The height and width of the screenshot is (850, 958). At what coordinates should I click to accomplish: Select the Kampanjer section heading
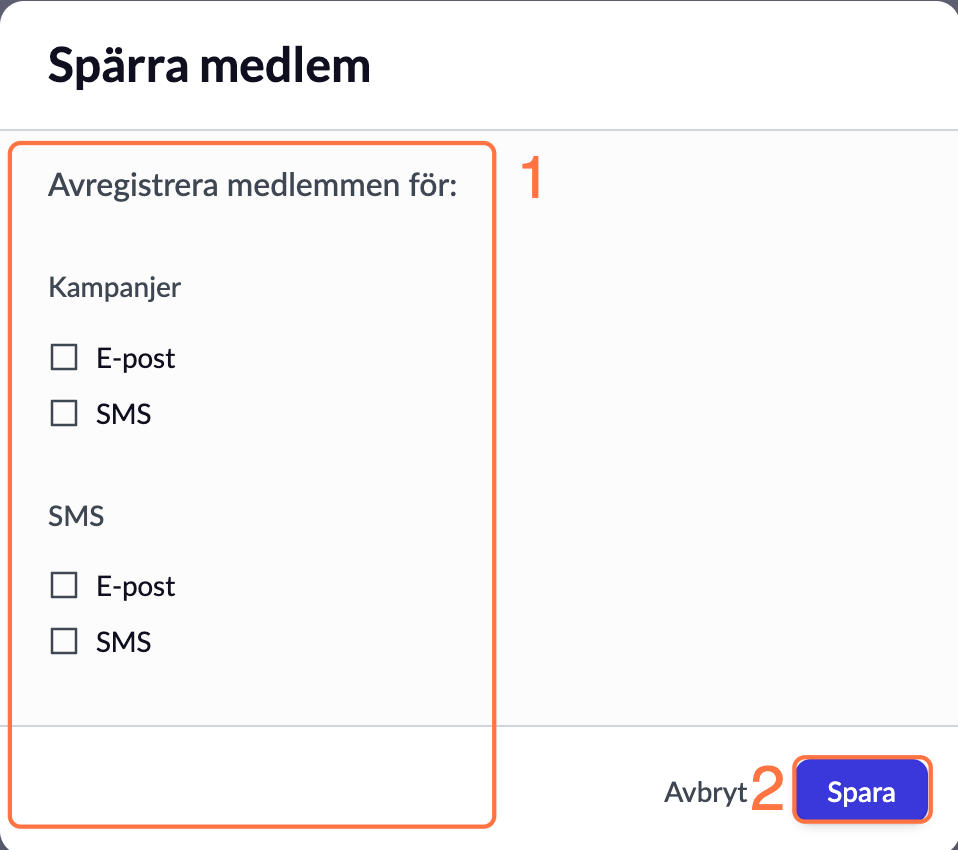tap(114, 288)
